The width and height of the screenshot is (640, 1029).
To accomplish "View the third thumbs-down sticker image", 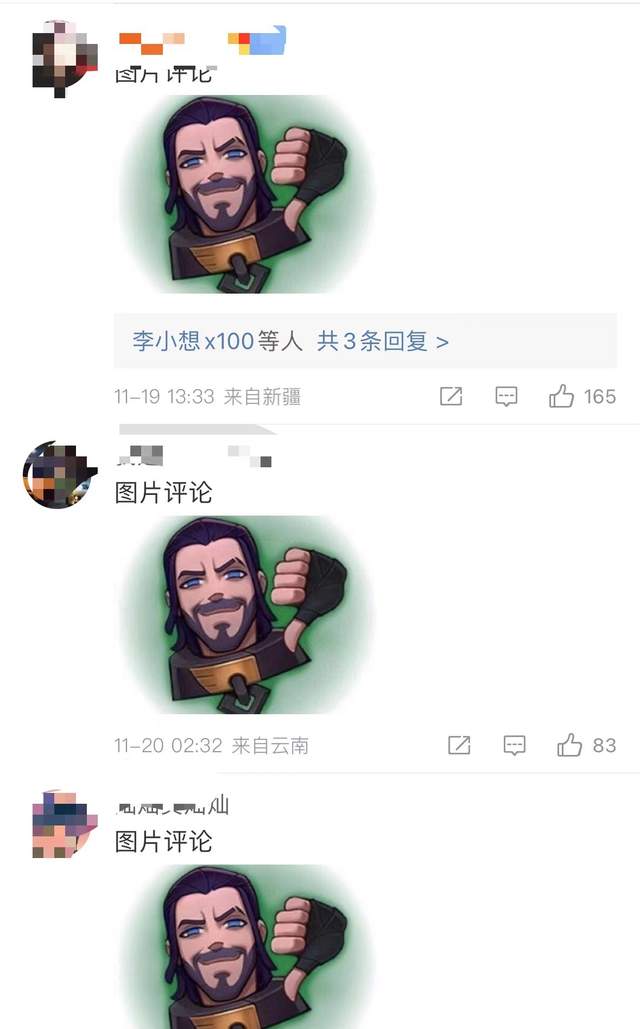I will (x=245, y=946).
